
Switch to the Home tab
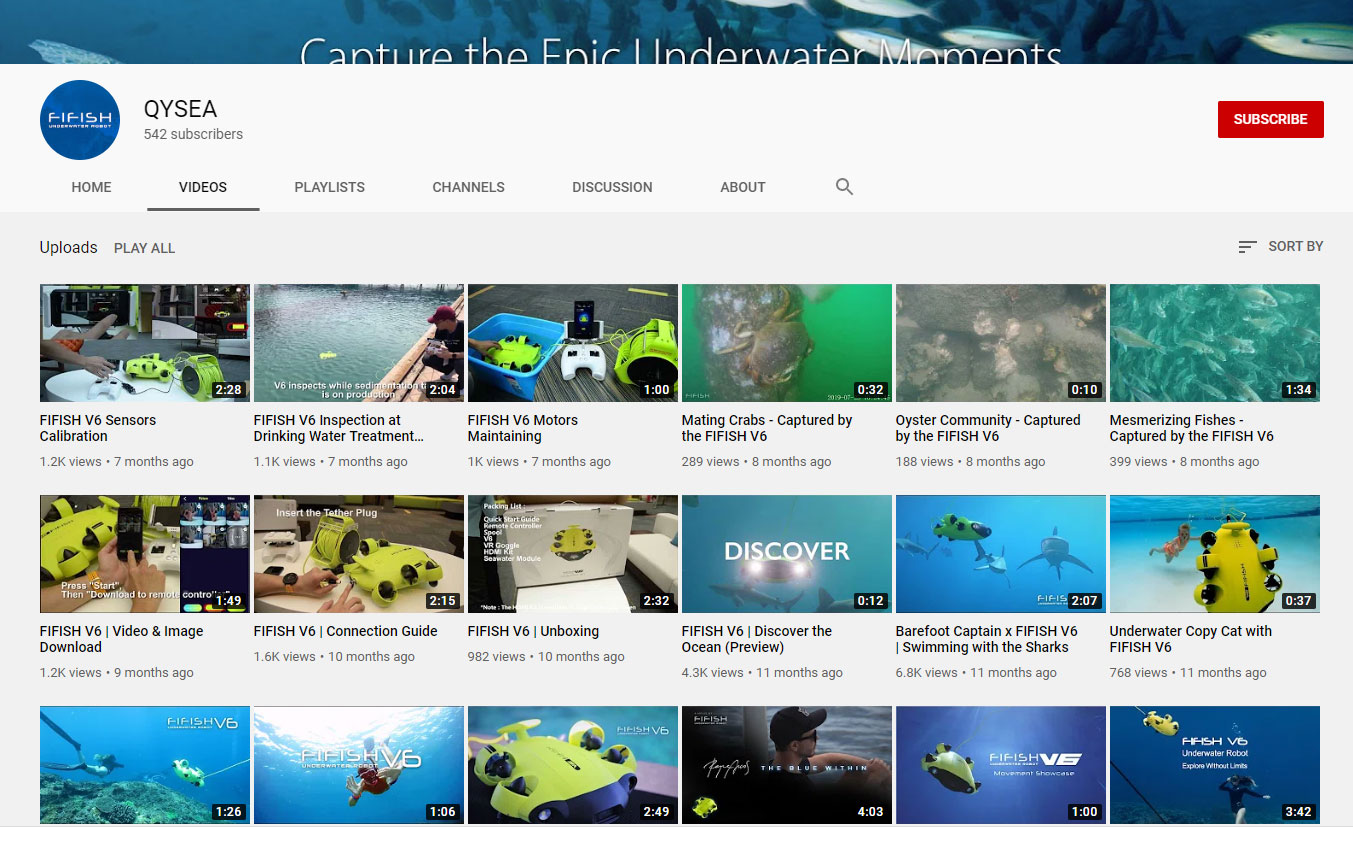tap(91, 187)
